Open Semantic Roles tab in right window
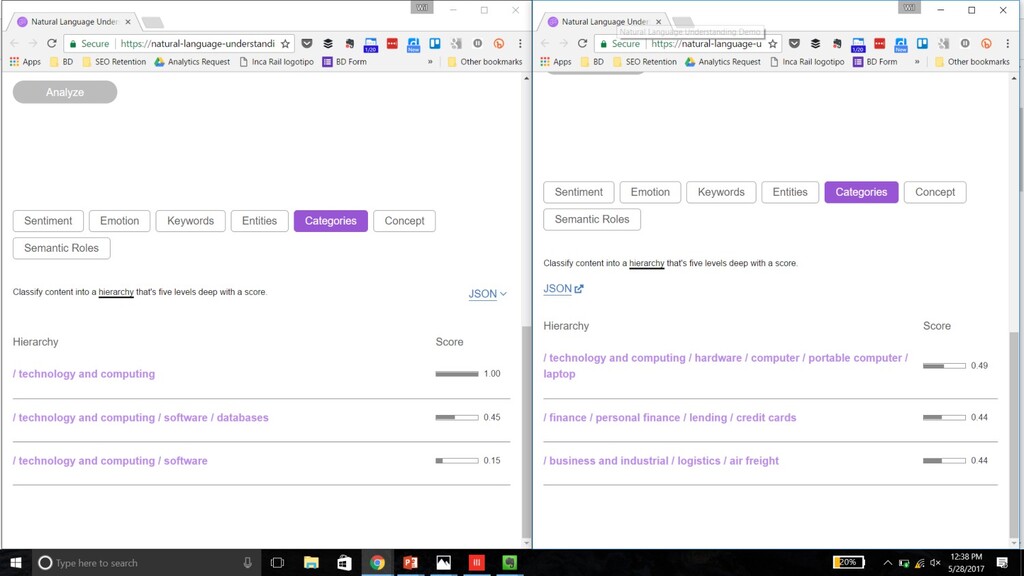1024x576 pixels. (x=592, y=219)
